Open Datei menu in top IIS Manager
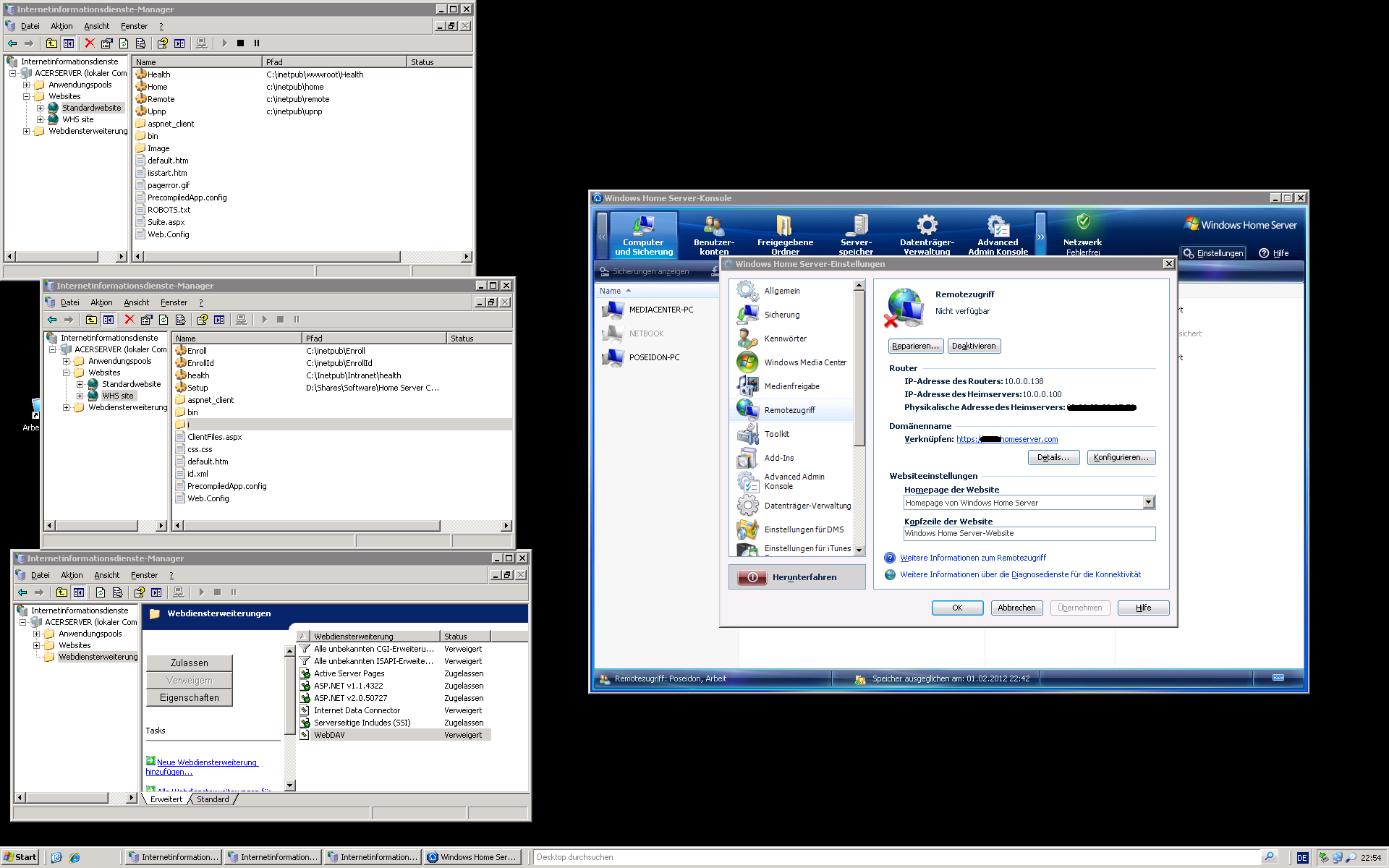This screenshot has height=868, width=1389. [30, 26]
